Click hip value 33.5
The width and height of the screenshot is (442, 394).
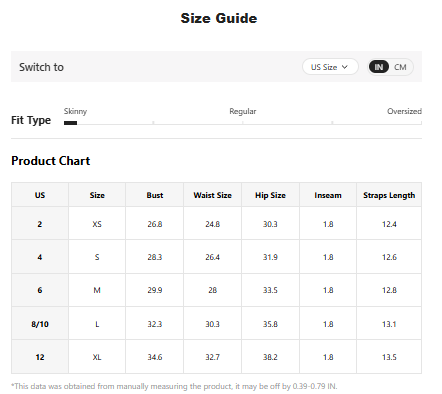(270, 290)
